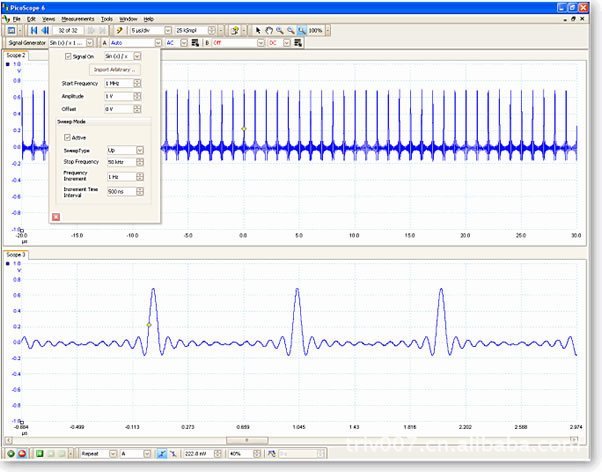Close the signal generator panel
Viewport: 602px width, 472px height.
pos(55,216)
